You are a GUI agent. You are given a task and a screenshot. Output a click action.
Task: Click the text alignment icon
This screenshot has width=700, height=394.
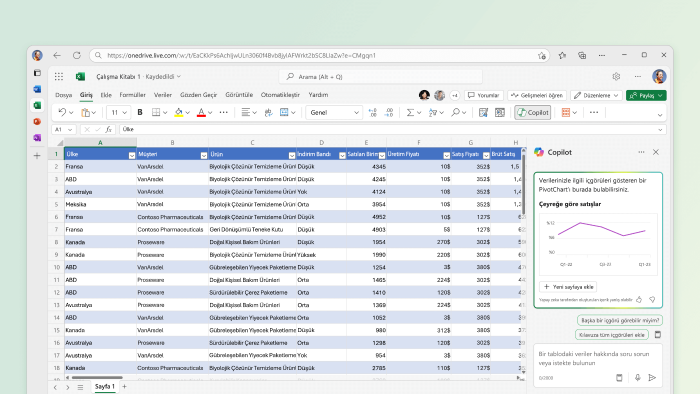[246, 112]
